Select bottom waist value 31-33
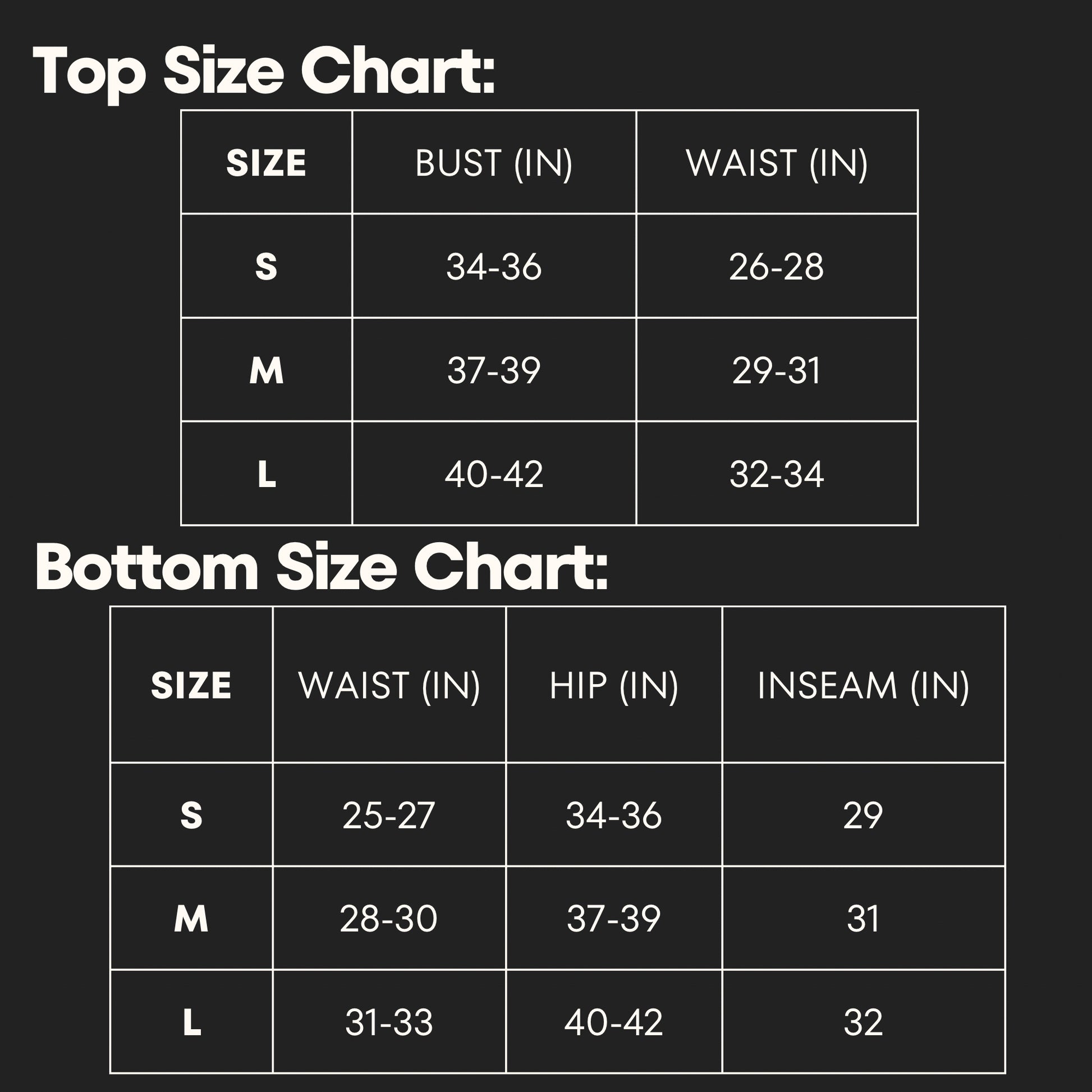The height and width of the screenshot is (1092, 1092). [389, 1022]
